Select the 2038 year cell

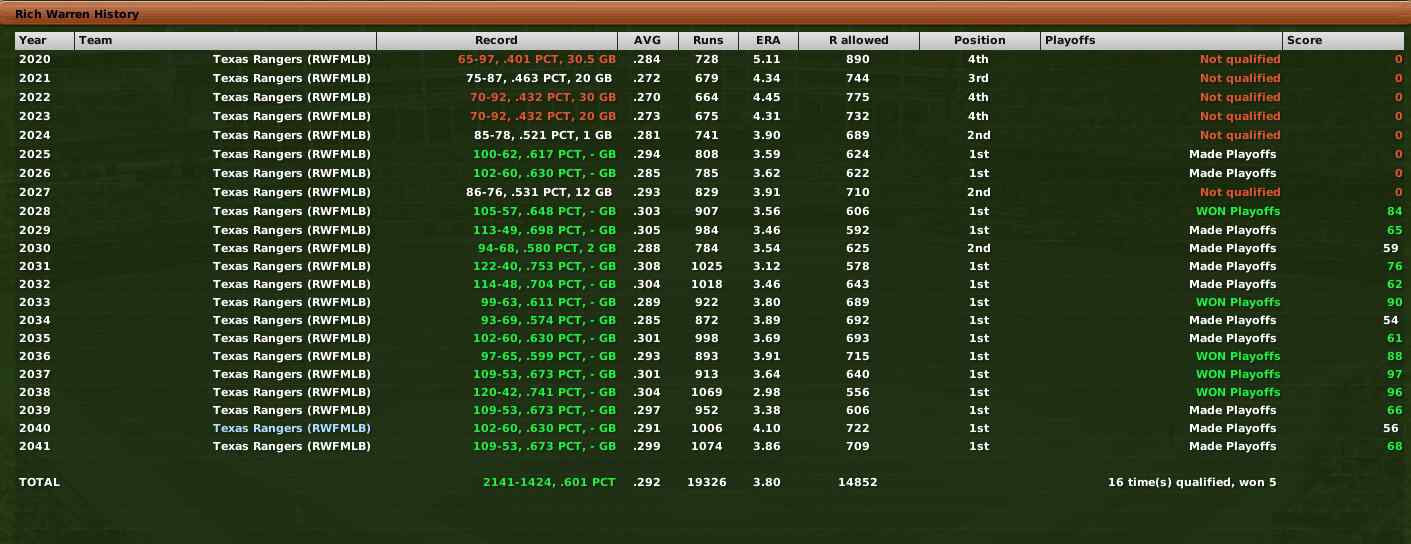click(33, 392)
